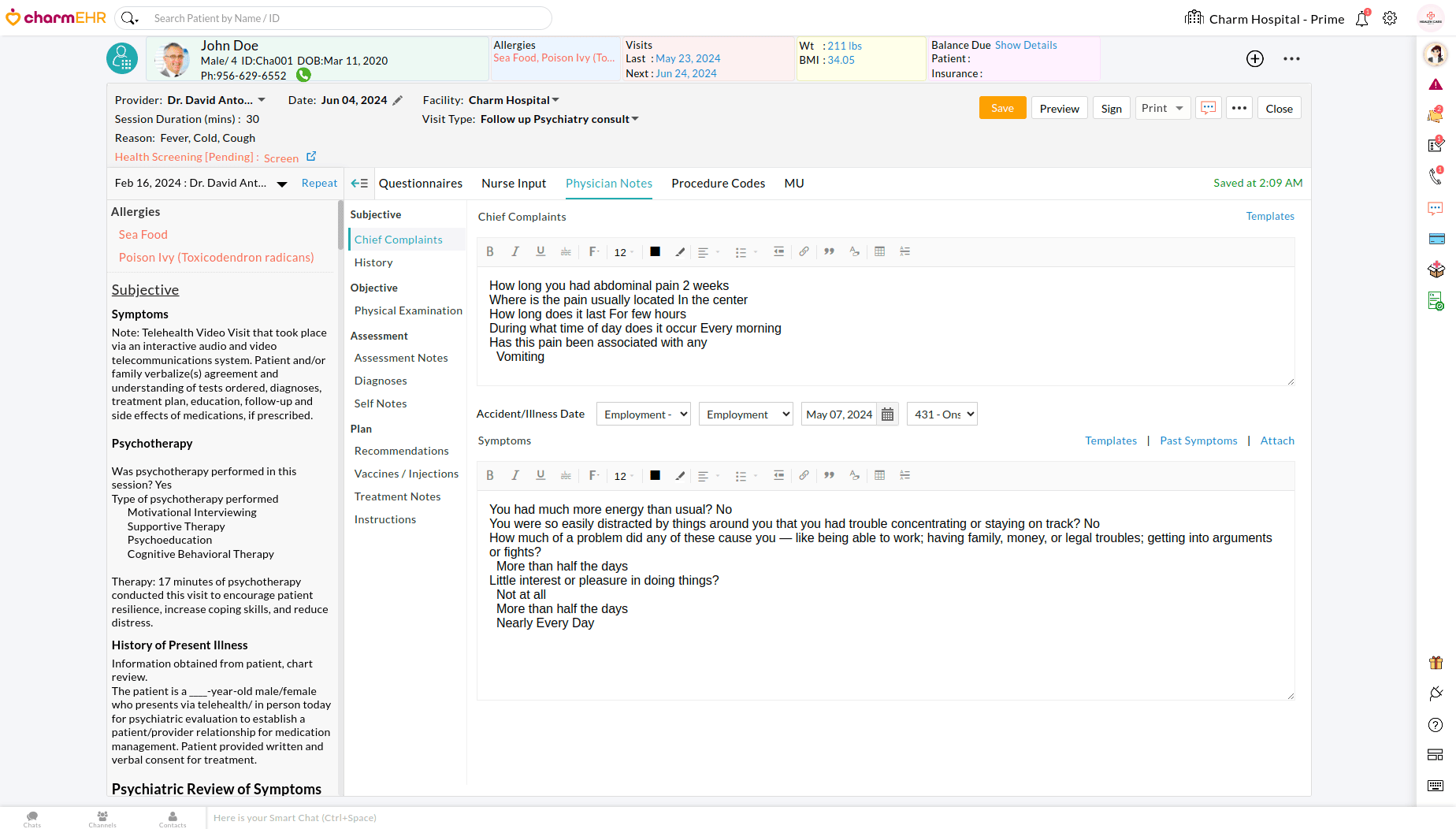Toggle bold in Chief Complaints editor
The width and height of the screenshot is (1456, 829).
490,252
